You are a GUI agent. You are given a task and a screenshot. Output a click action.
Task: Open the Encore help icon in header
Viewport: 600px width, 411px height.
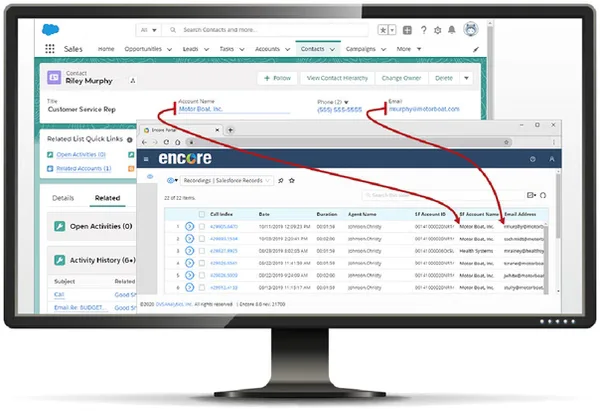[x=533, y=159]
